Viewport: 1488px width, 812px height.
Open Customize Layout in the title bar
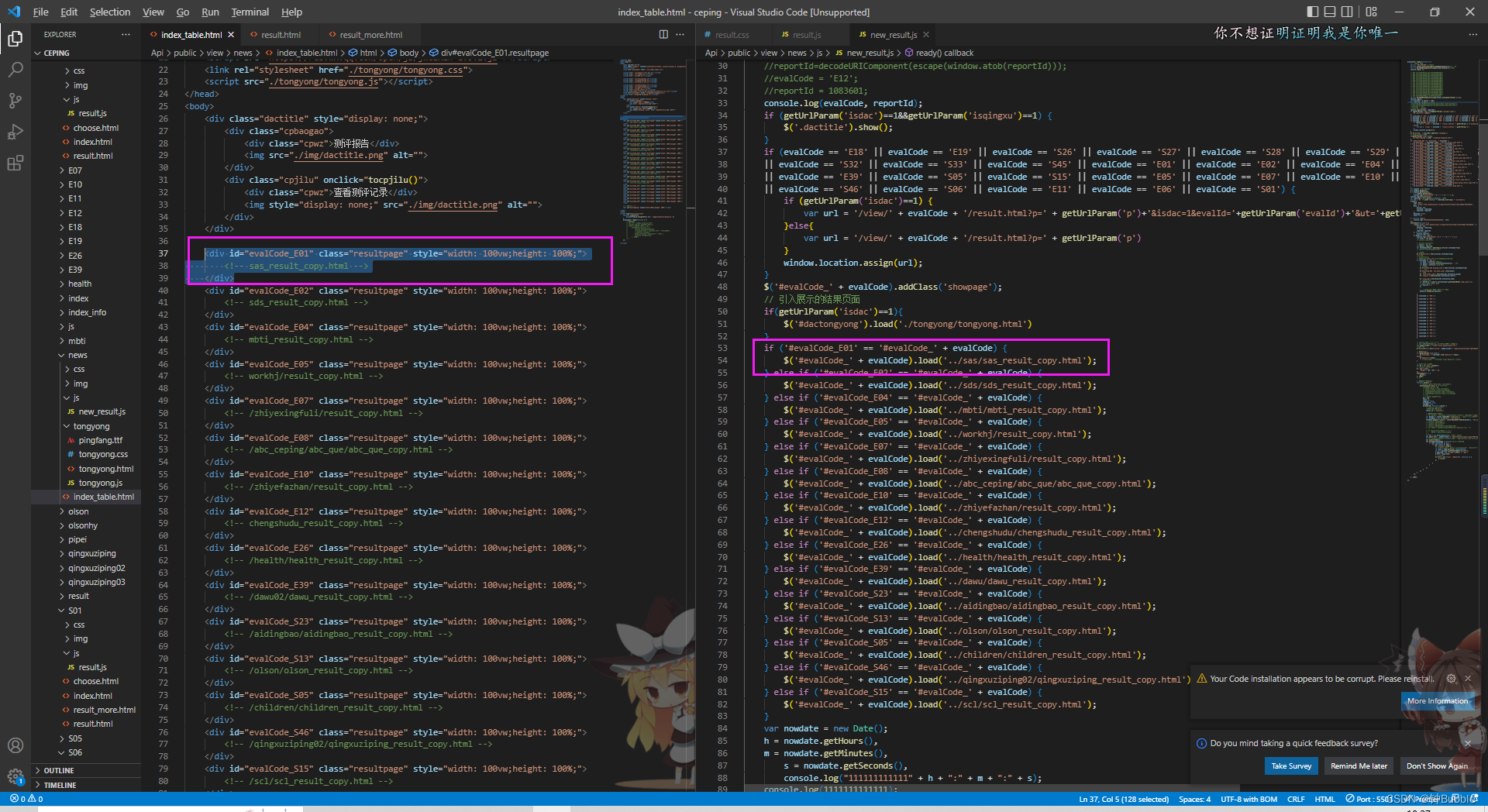point(1371,12)
